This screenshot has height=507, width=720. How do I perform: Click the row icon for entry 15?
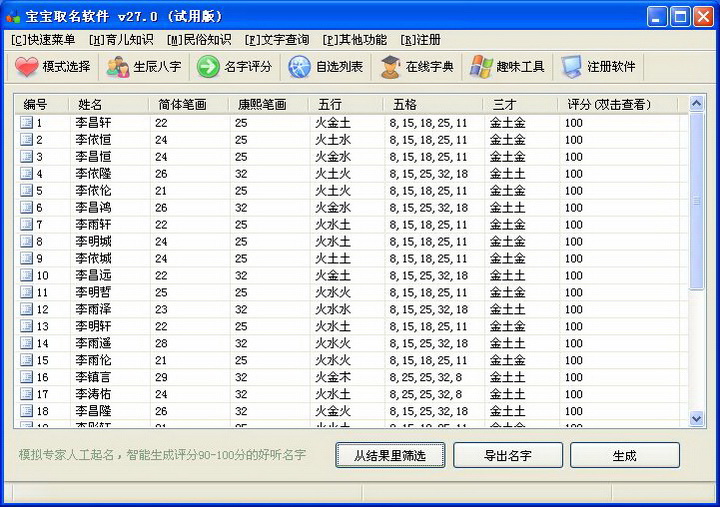(27, 361)
